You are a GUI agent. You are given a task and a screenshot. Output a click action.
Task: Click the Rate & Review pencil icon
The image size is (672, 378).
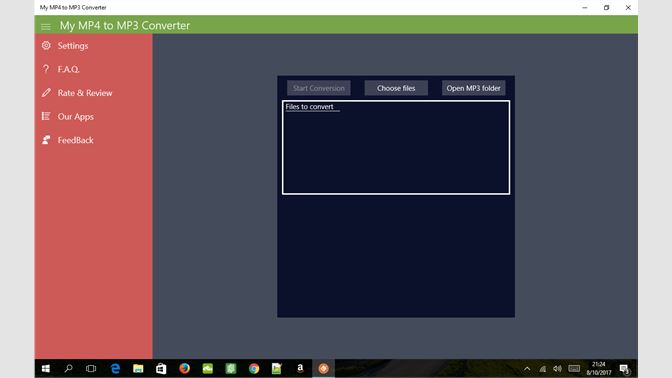[46, 93]
